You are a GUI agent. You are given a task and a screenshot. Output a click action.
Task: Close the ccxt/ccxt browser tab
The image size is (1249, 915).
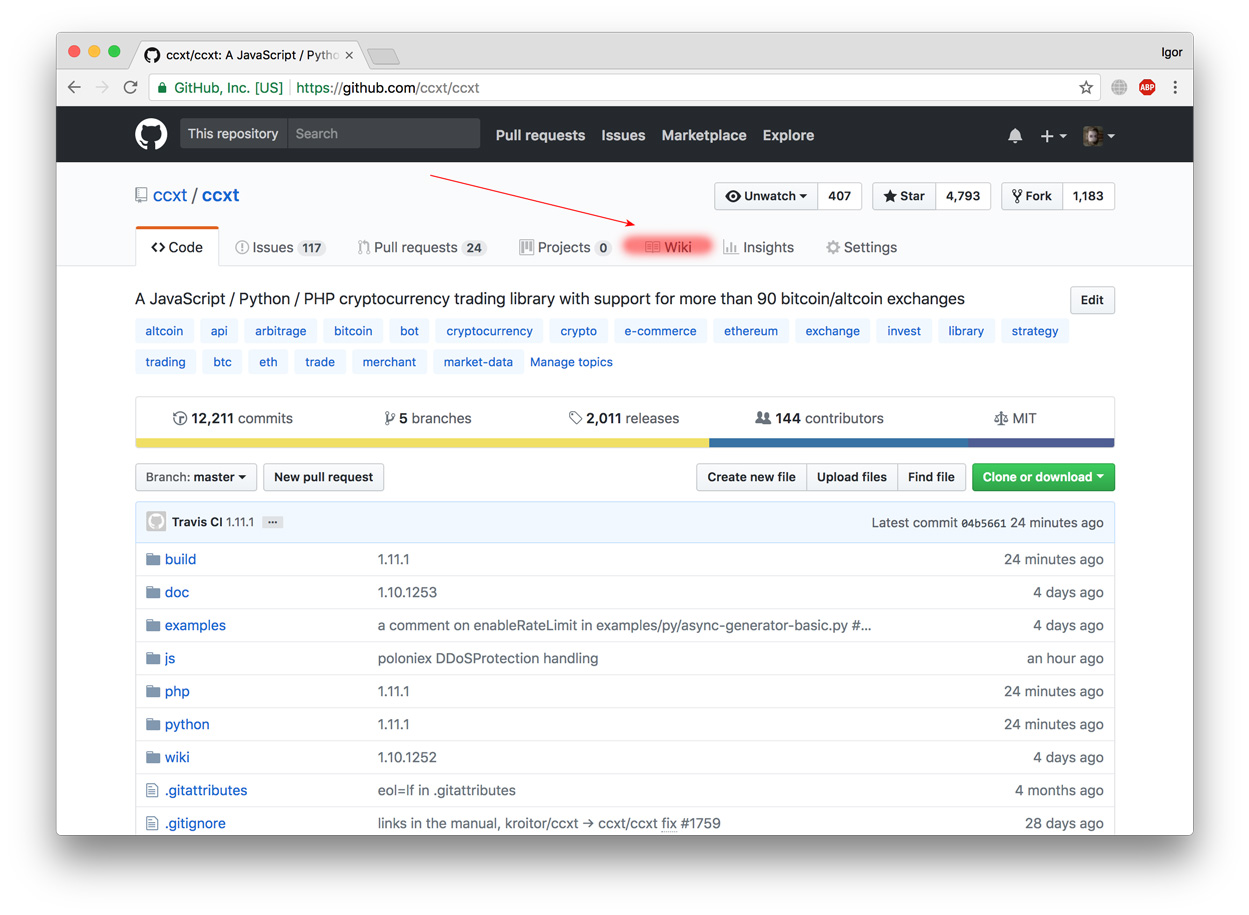click(349, 55)
